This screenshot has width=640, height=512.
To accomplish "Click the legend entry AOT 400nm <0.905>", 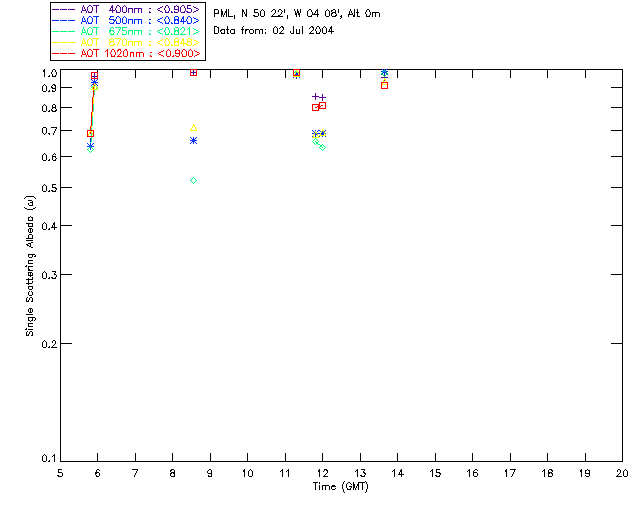I will [126, 9].
